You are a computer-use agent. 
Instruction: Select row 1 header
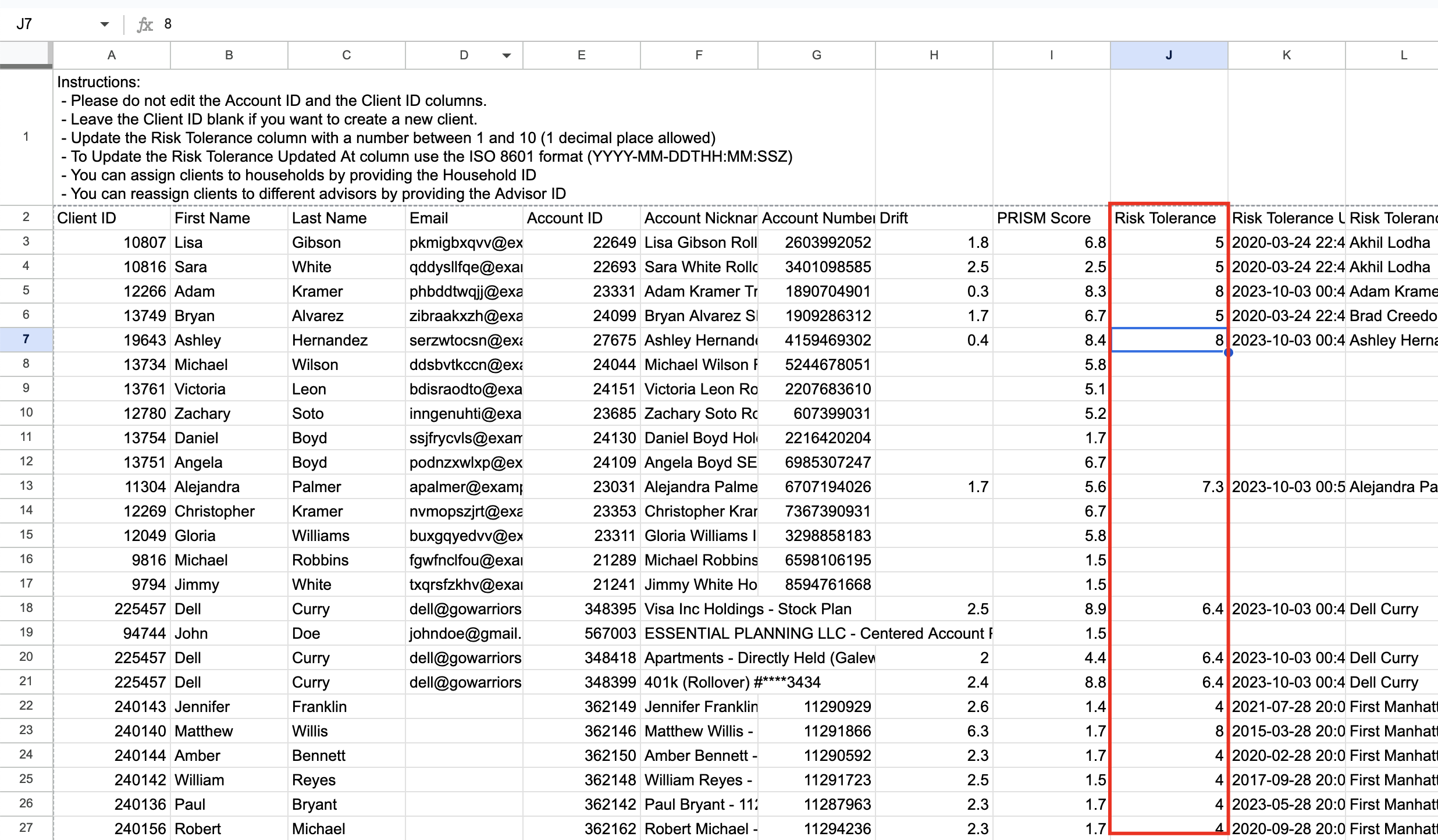tap(26, 137)
